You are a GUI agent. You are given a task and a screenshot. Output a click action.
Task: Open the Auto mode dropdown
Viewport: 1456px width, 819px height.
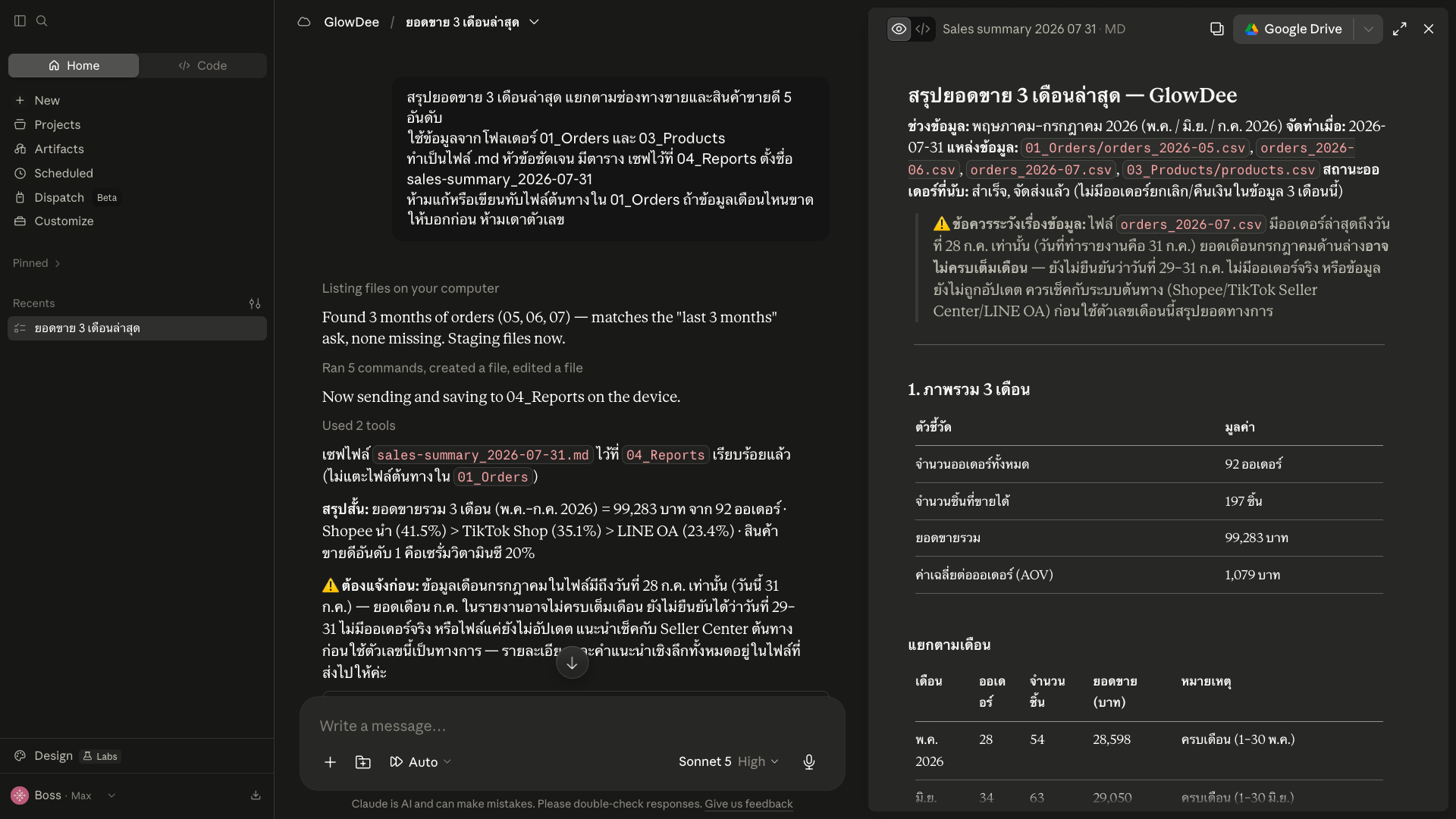(420, 762)
